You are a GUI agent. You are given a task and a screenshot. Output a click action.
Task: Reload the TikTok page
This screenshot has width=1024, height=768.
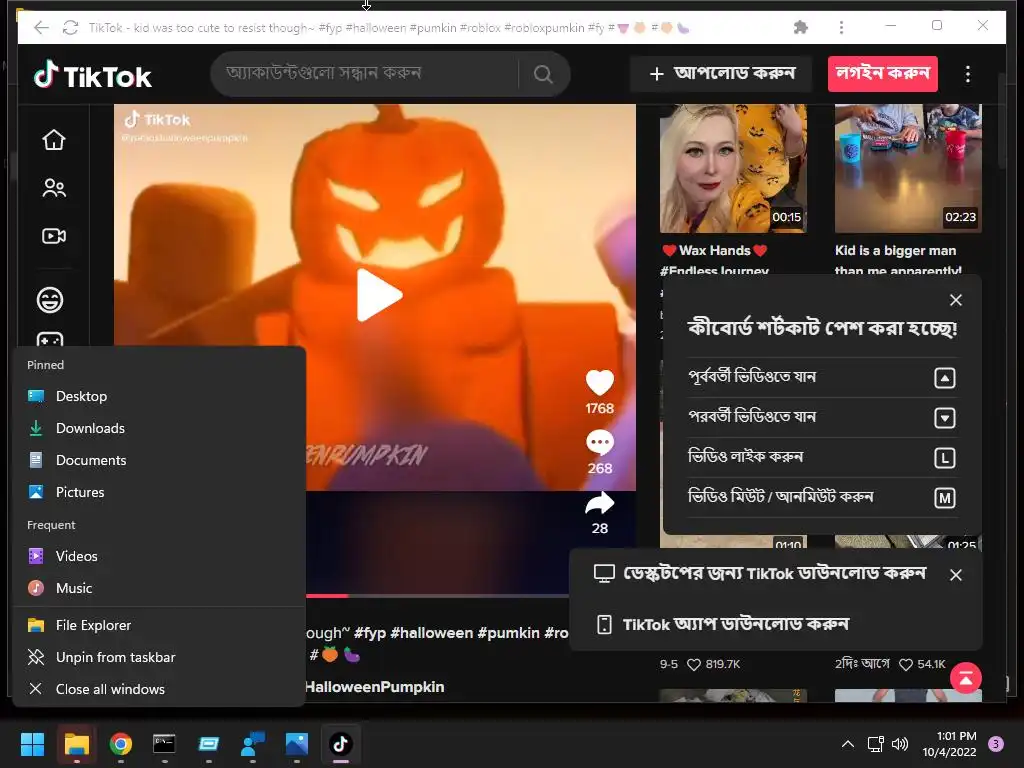click(71, 27)
